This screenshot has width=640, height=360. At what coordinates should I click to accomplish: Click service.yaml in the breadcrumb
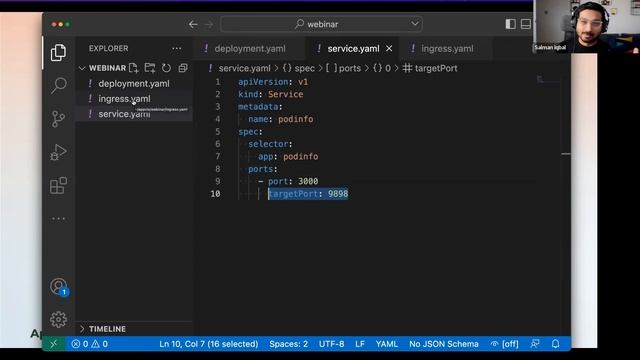(244, 68)
